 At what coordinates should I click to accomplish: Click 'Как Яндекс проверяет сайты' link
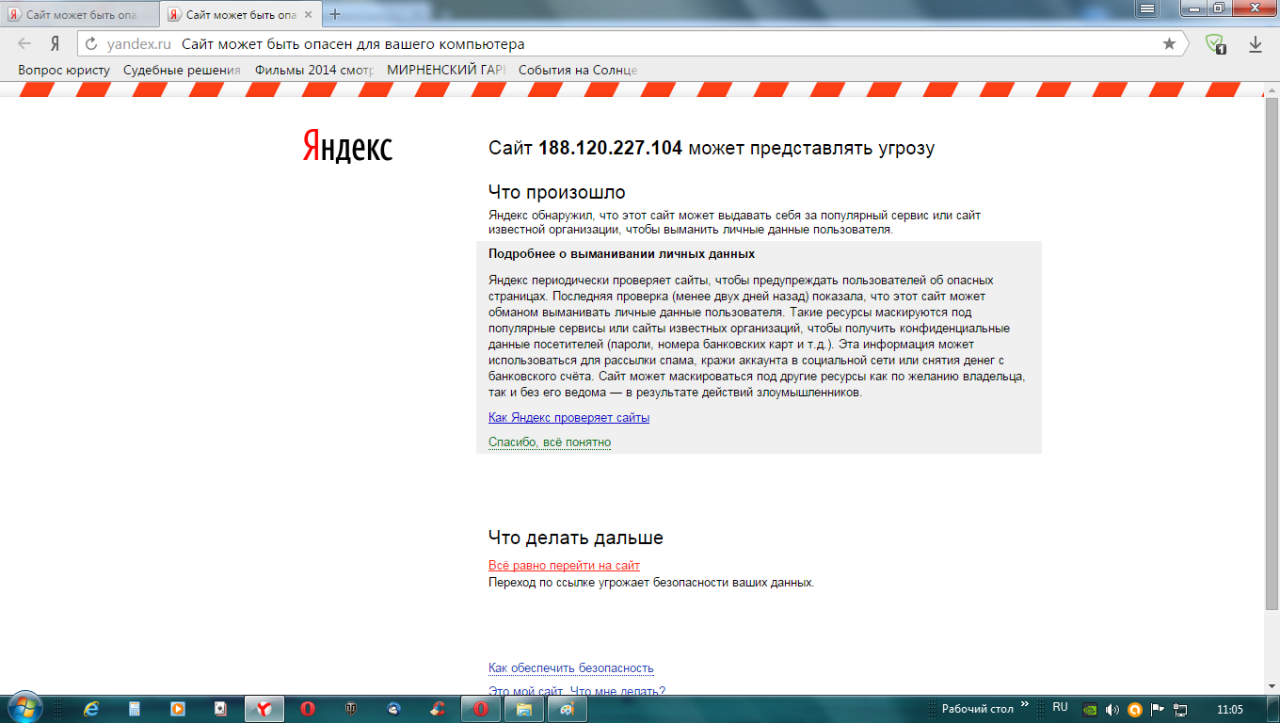568,418
